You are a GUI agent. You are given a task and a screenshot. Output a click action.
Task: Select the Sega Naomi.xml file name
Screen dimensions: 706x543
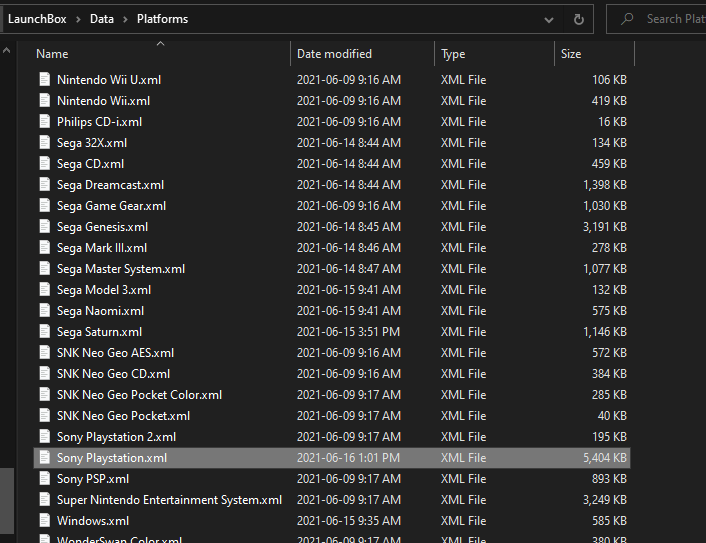tap(100, 311)
